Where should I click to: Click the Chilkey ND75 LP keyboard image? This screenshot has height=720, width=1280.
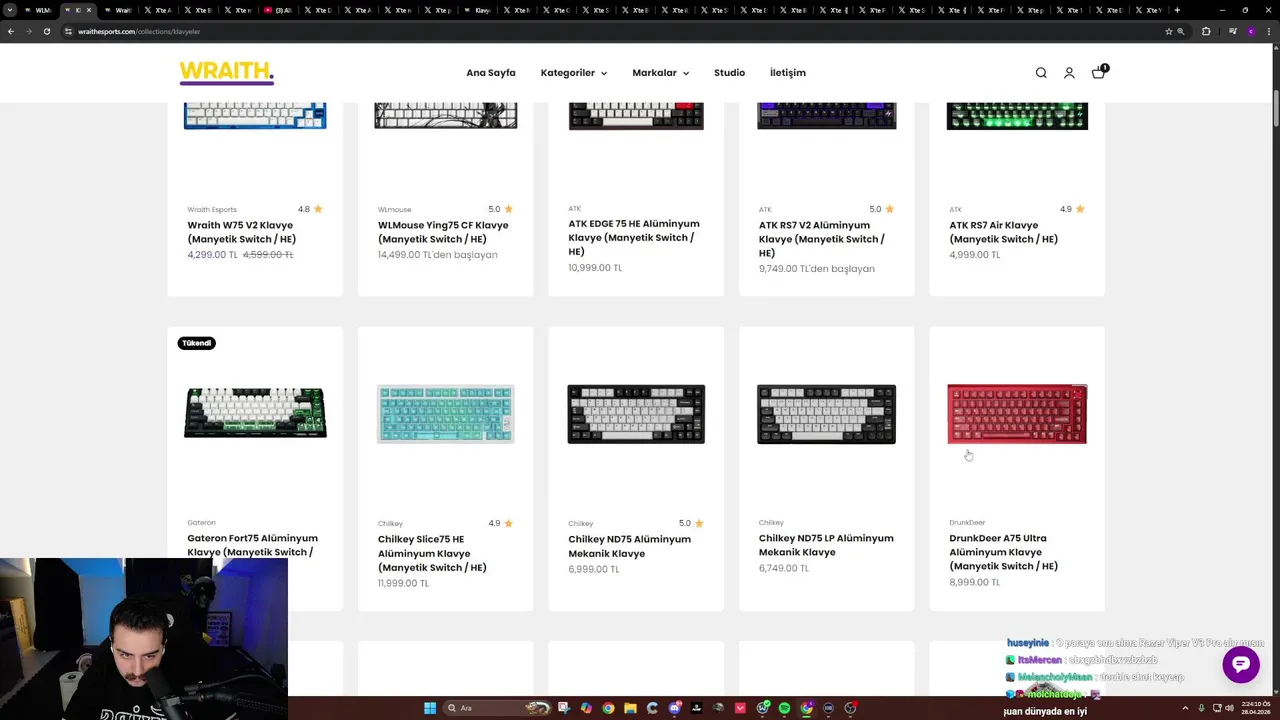pyautogui.click(x=826, y=414)
